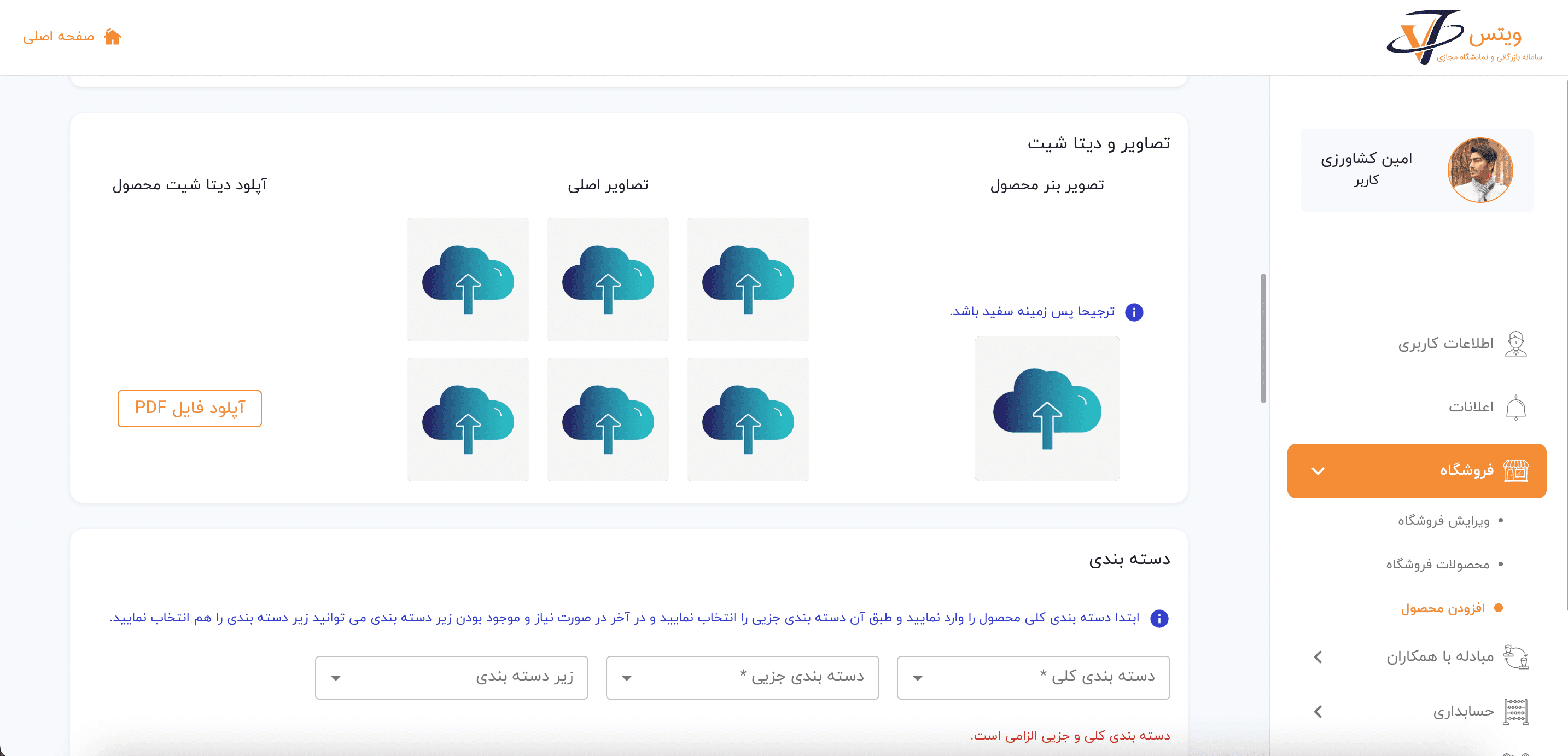Click the آپلود فایل PDF button
The image size is (1568, 756).
[189, 409]
